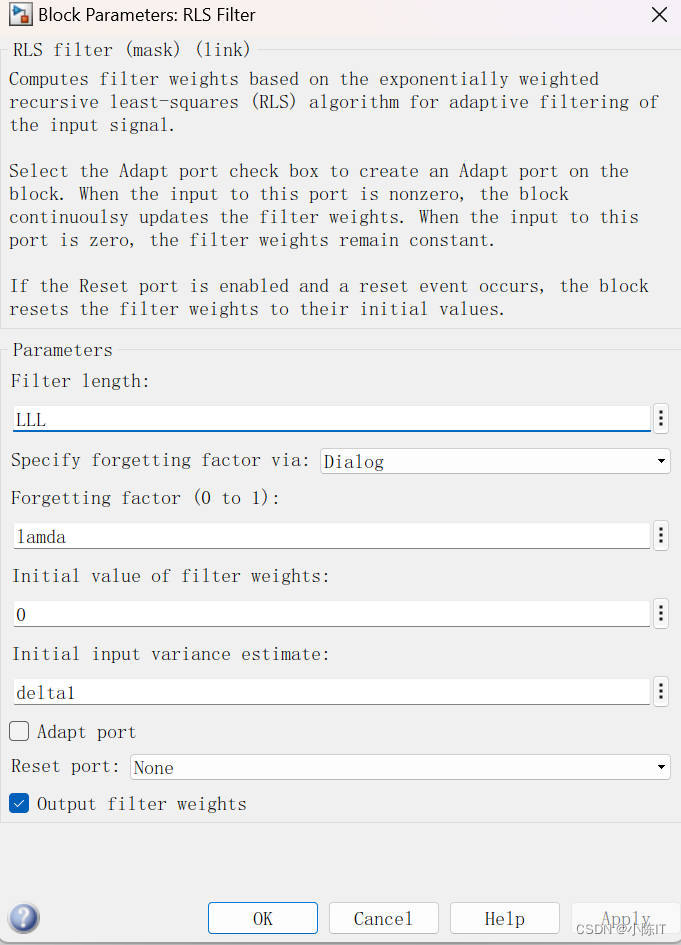Open Help for RLS Filter block
This screenshot has width=681, height=945.
pos(504,918)
